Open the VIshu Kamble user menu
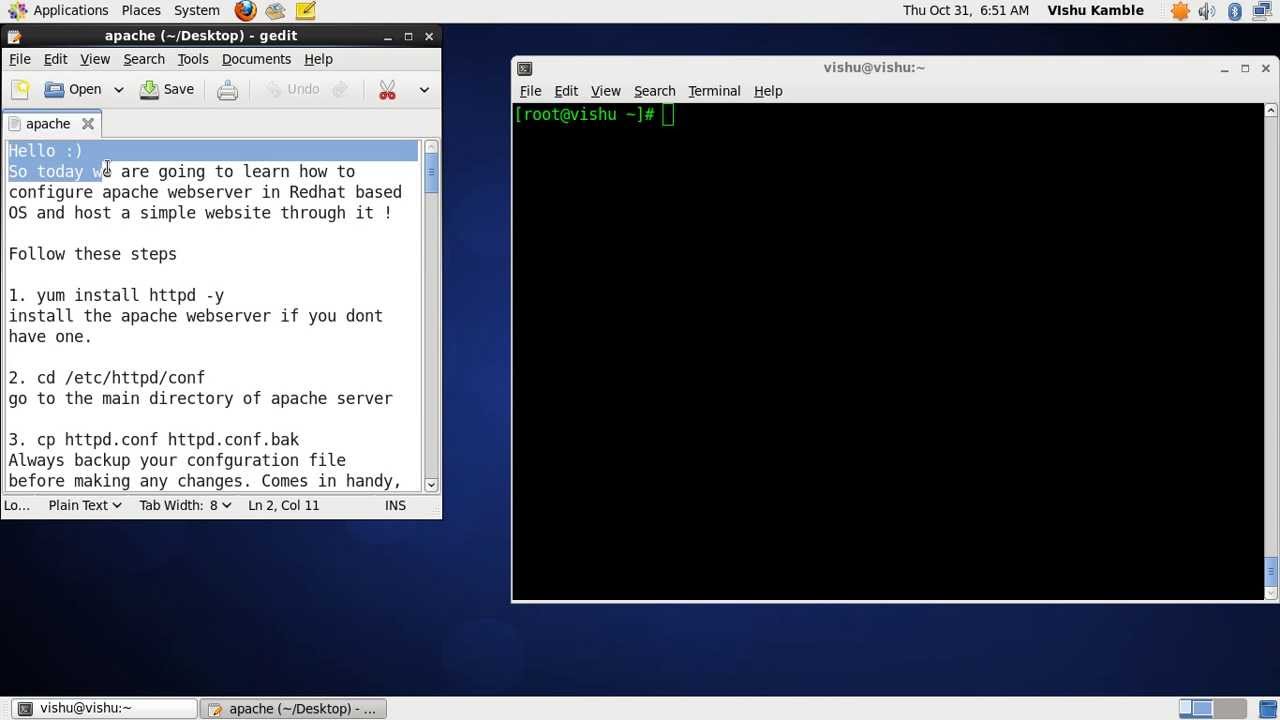This screenshot has width=1280, height=720. pyautogui.click(x=1095, y=10)
